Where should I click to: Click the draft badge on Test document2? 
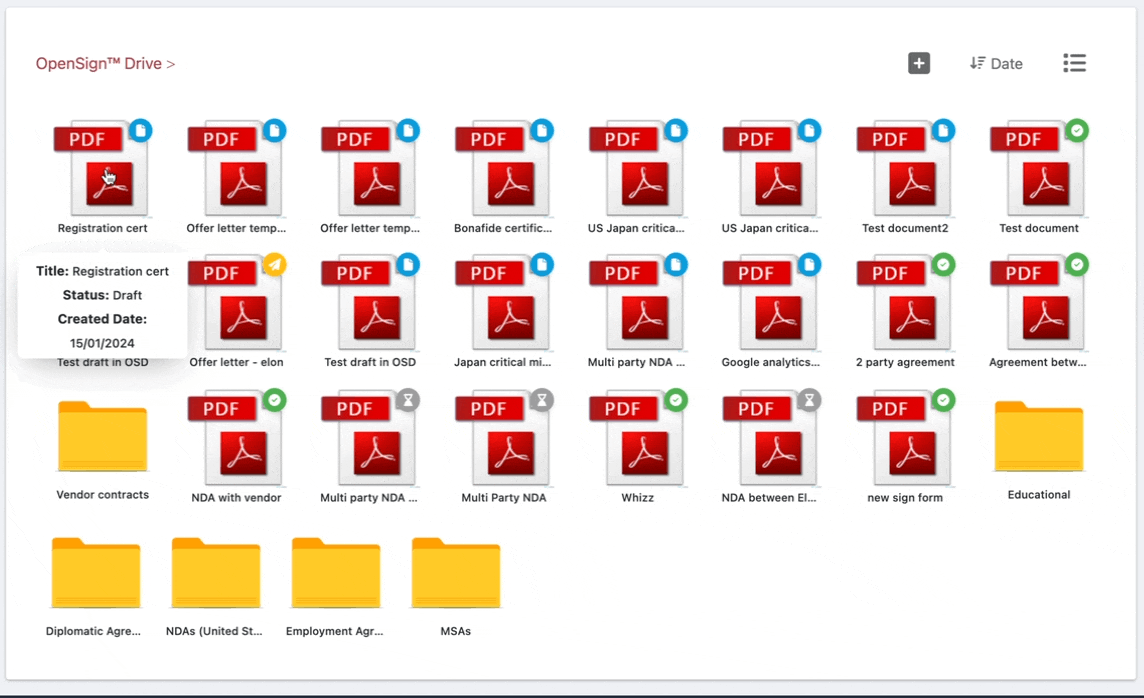click(x=943, y=131)
